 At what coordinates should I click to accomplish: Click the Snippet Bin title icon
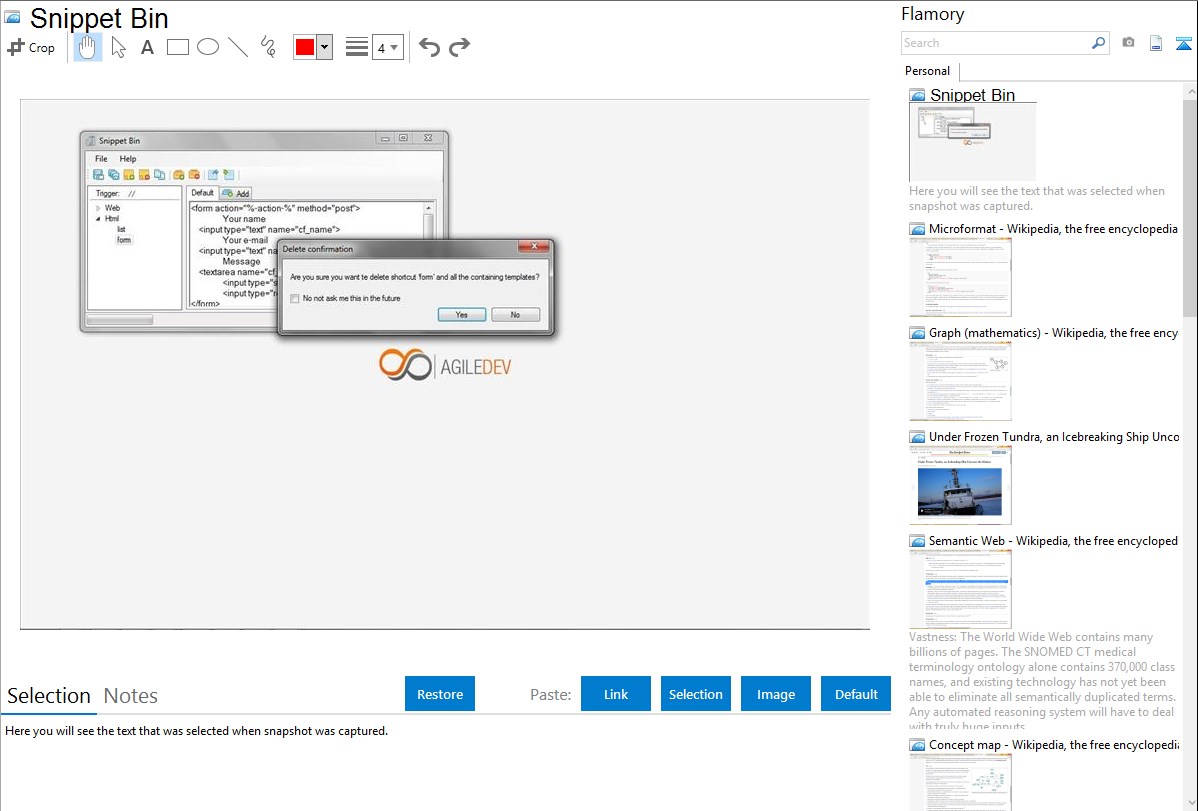point(13,17)
